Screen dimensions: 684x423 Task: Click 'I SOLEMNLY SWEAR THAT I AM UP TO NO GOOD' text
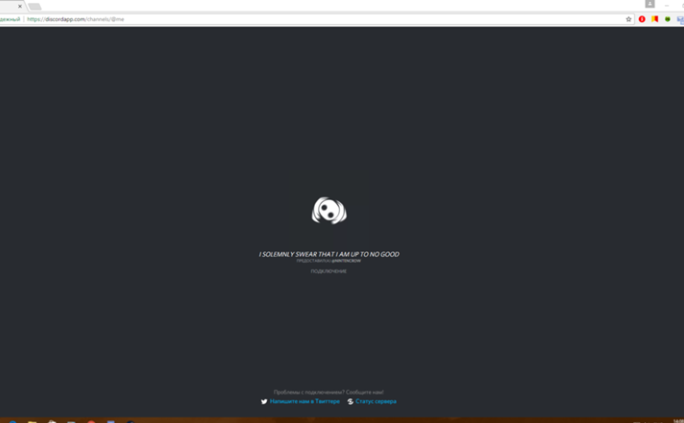click(x=329, y=254)
